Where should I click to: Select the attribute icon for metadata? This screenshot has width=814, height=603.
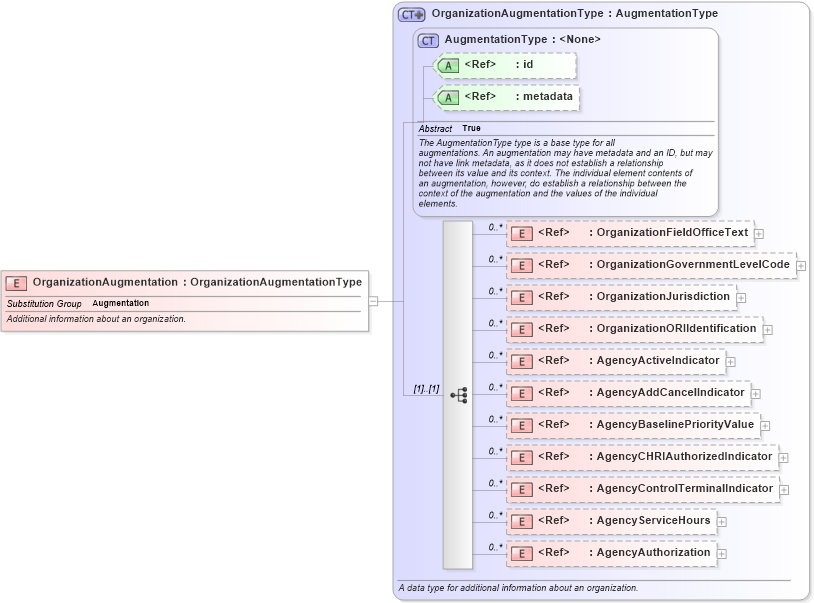[x=448, y=97]
